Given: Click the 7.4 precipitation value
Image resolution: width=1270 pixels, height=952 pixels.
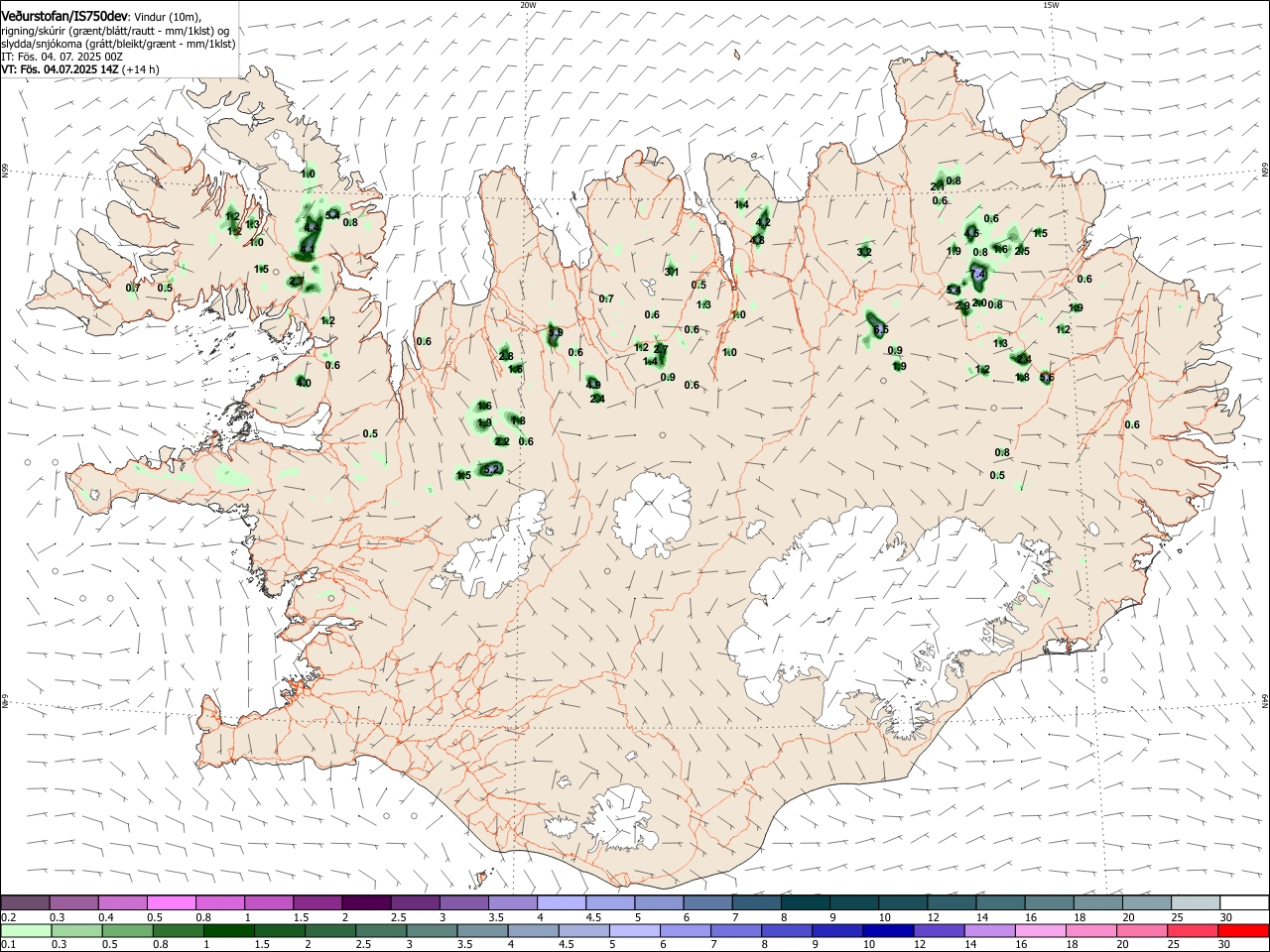Looking at the screenshot, I should coord(978,273).
